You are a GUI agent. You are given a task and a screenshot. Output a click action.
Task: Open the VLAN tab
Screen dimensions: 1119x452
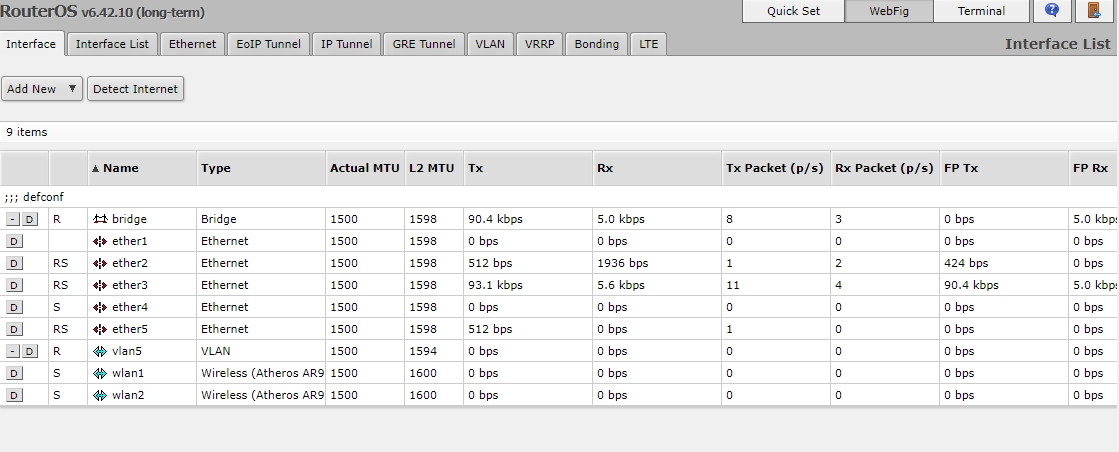pos(490,44)
